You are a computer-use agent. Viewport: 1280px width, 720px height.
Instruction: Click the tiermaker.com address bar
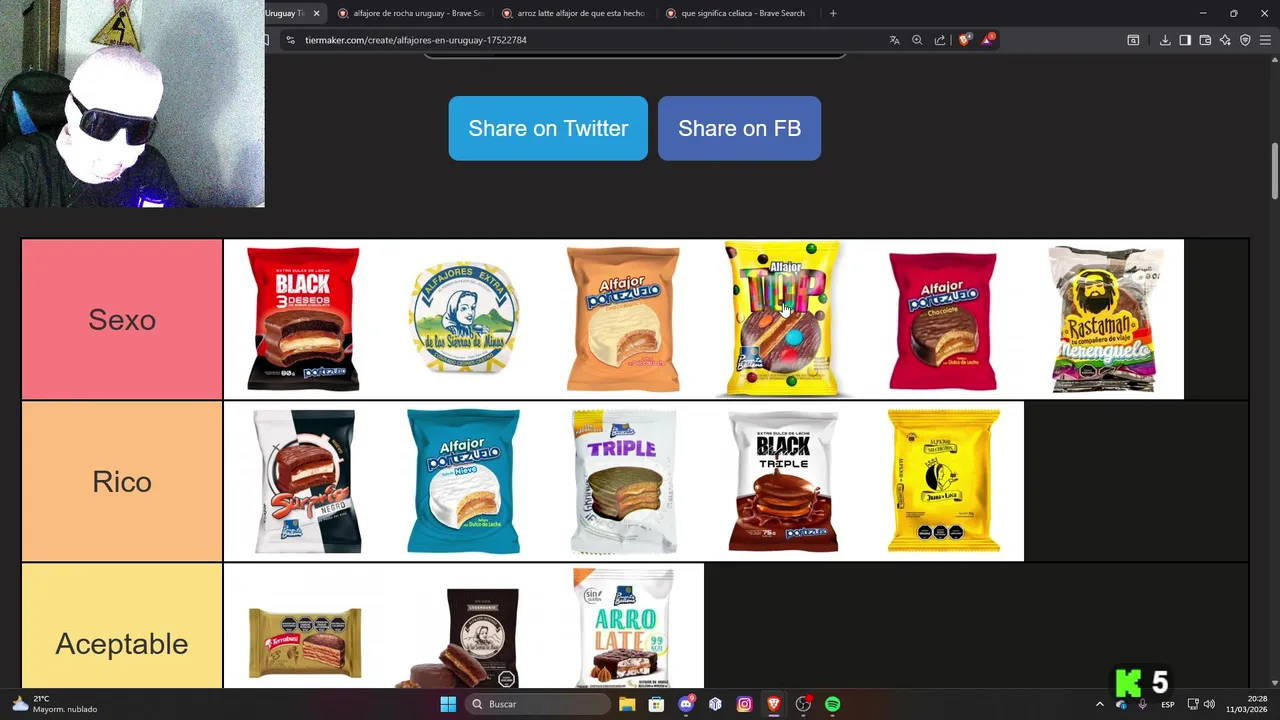tap(580, 40)
